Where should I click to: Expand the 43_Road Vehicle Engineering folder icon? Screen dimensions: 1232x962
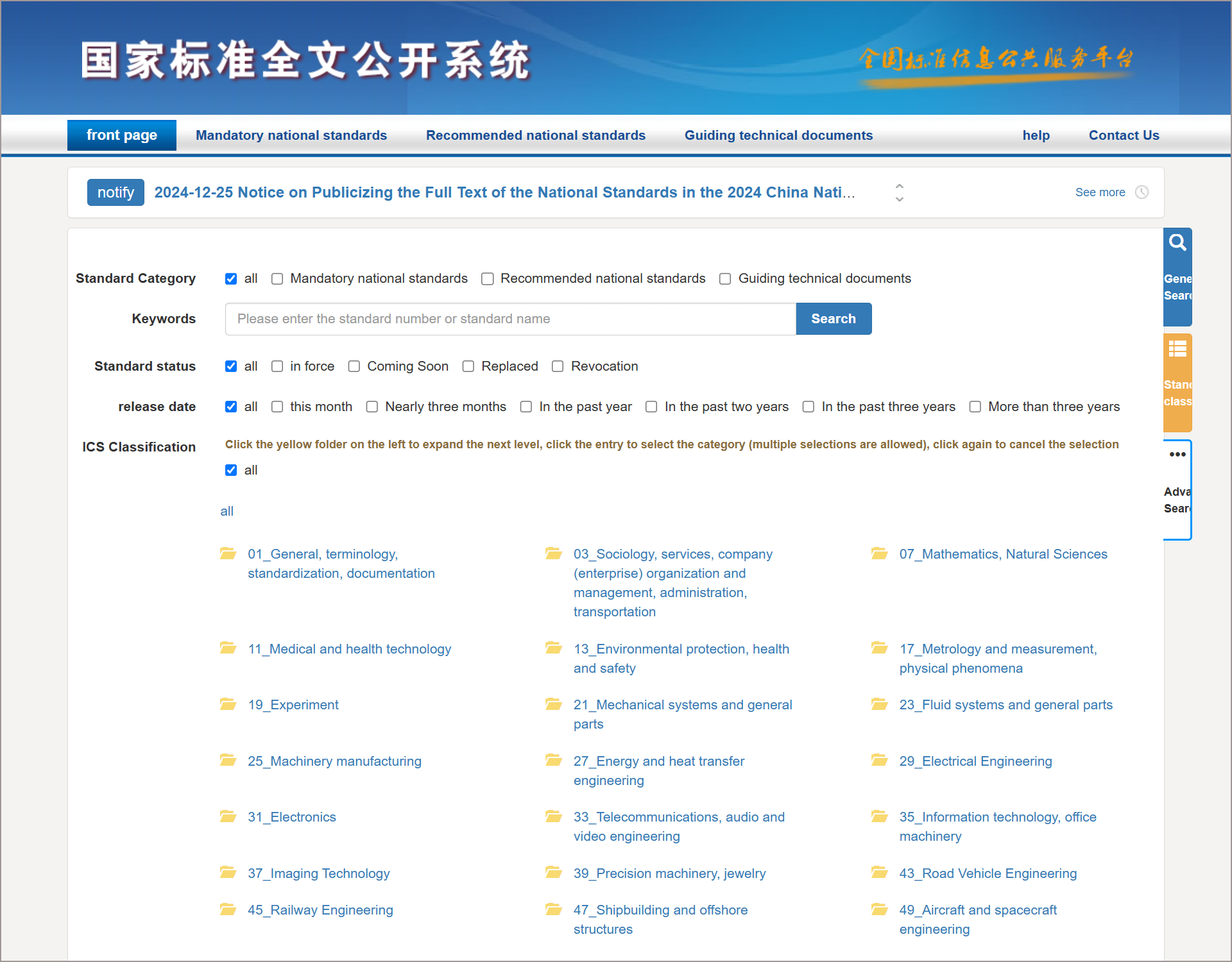click(x=880, y=872)
